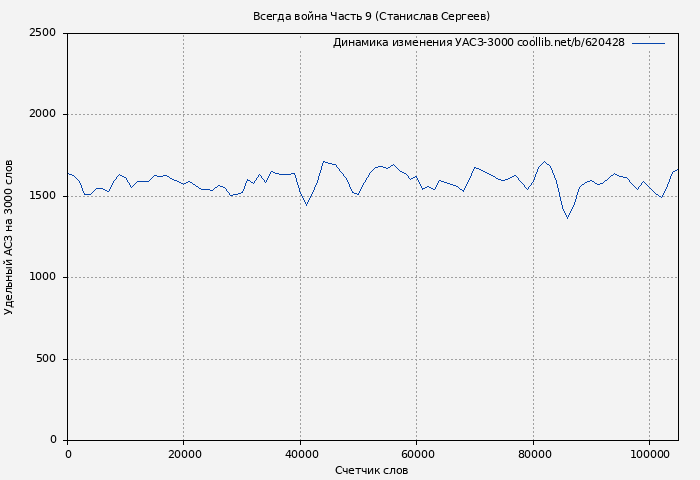
Task: Click the 20000 tick label on x-axis
Action: click(184, 454)
